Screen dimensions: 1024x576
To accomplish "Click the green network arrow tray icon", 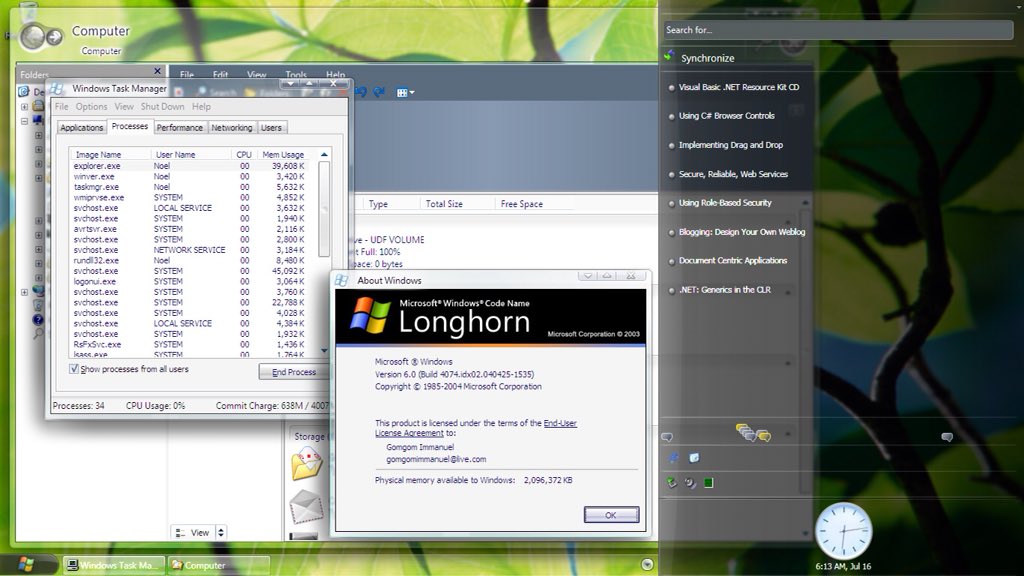I will click(x=671, y=483).
